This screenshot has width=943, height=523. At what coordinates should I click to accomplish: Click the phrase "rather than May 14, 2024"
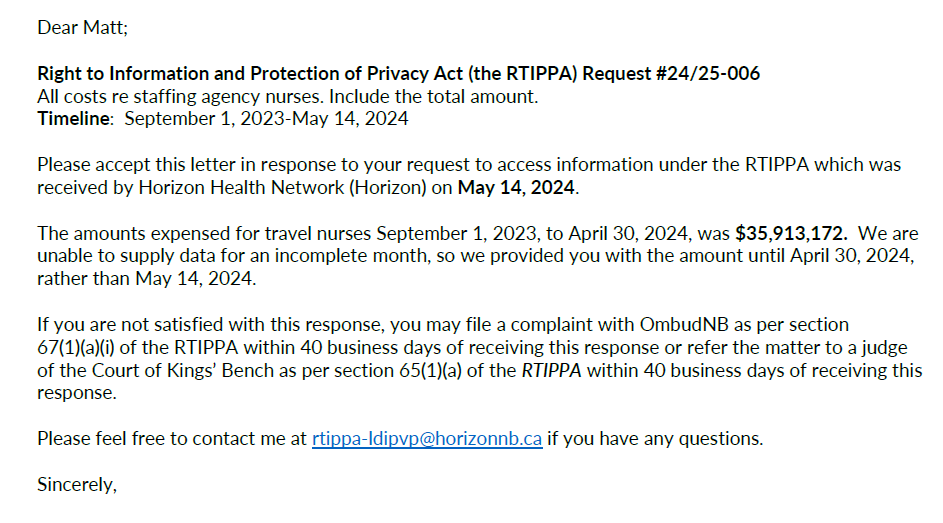[145, 280]
